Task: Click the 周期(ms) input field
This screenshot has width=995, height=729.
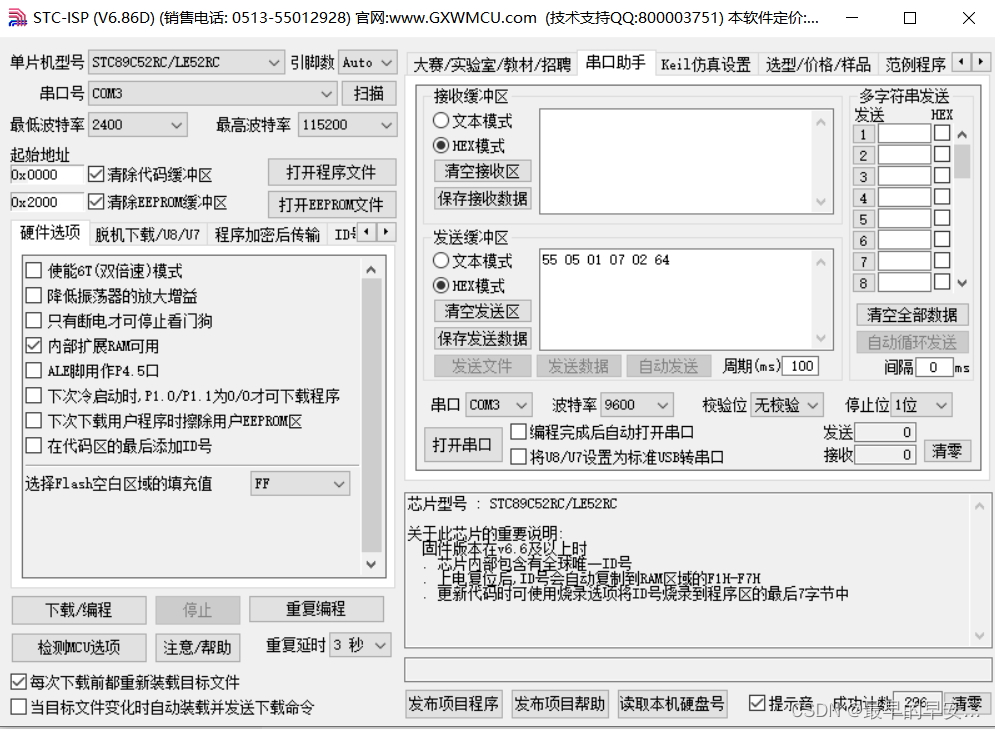Action: [x=799, y=365]
